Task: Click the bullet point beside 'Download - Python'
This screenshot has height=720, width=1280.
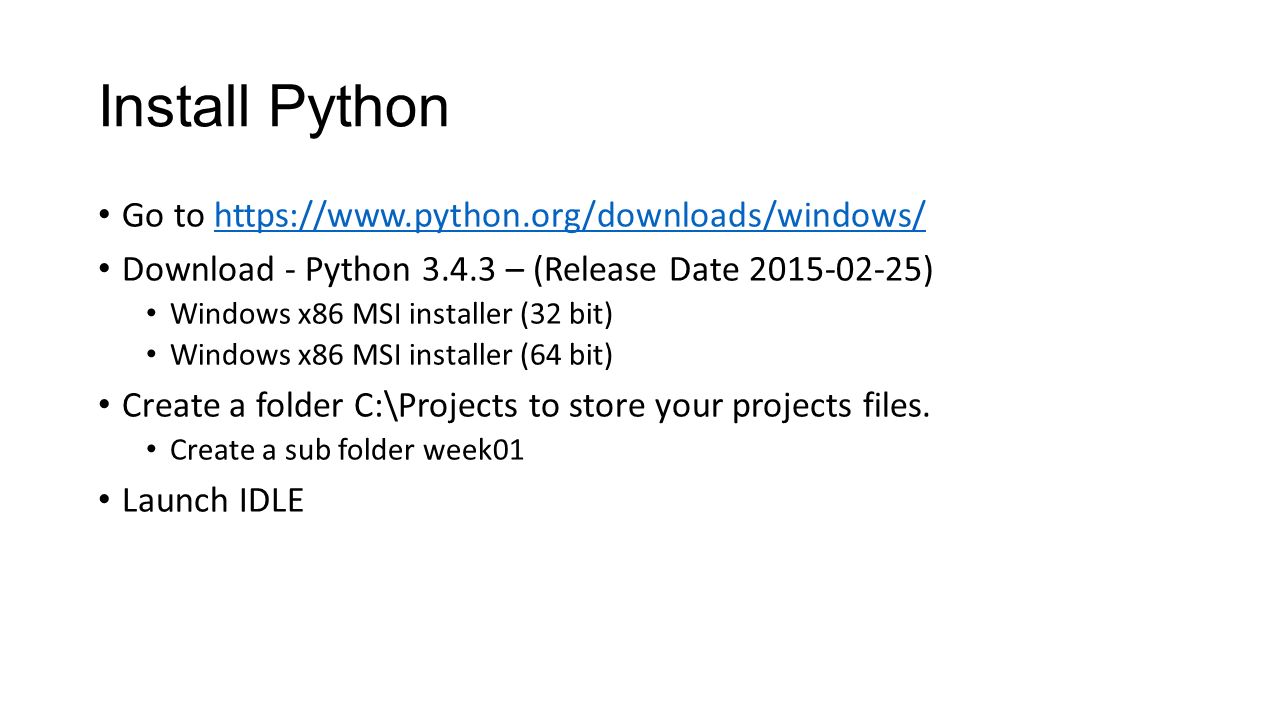Action: [x=104, y=271]
